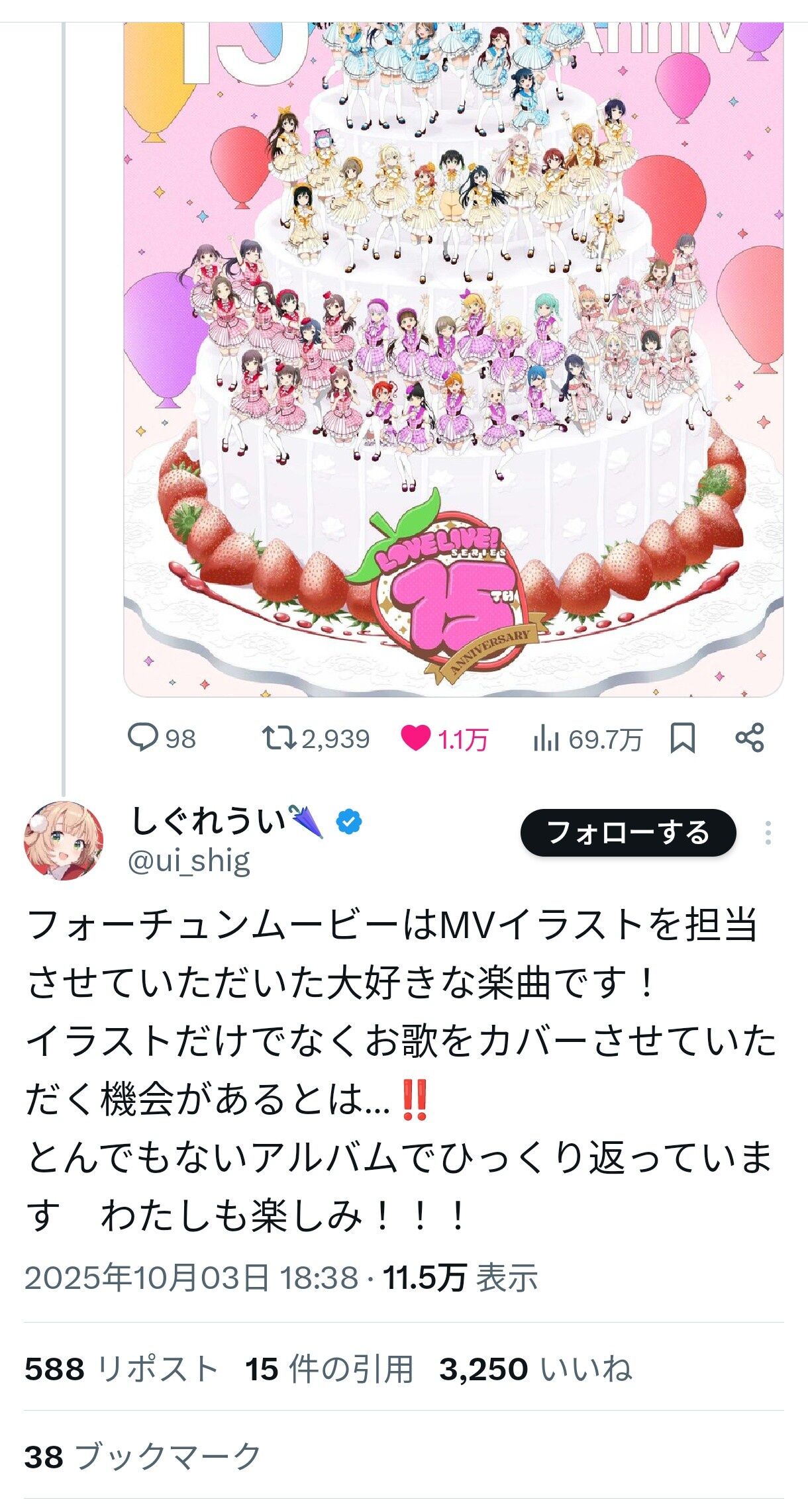The width and height of the screenshot is (808, 1512).
Task: Follow @ui_shig with フォローする button
Action: (x=628, y=833)
